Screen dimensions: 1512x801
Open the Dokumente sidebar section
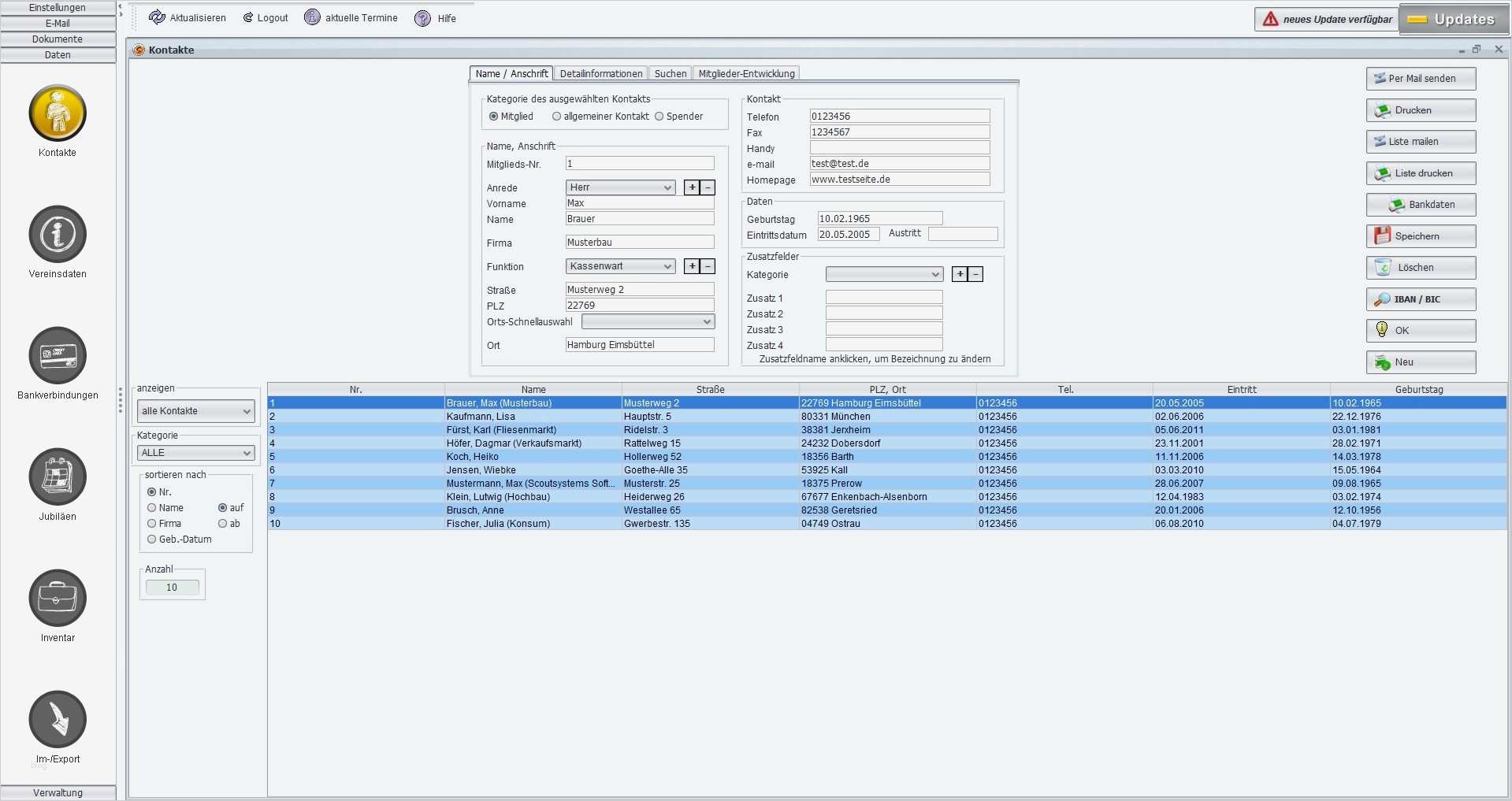pos(58,39)
